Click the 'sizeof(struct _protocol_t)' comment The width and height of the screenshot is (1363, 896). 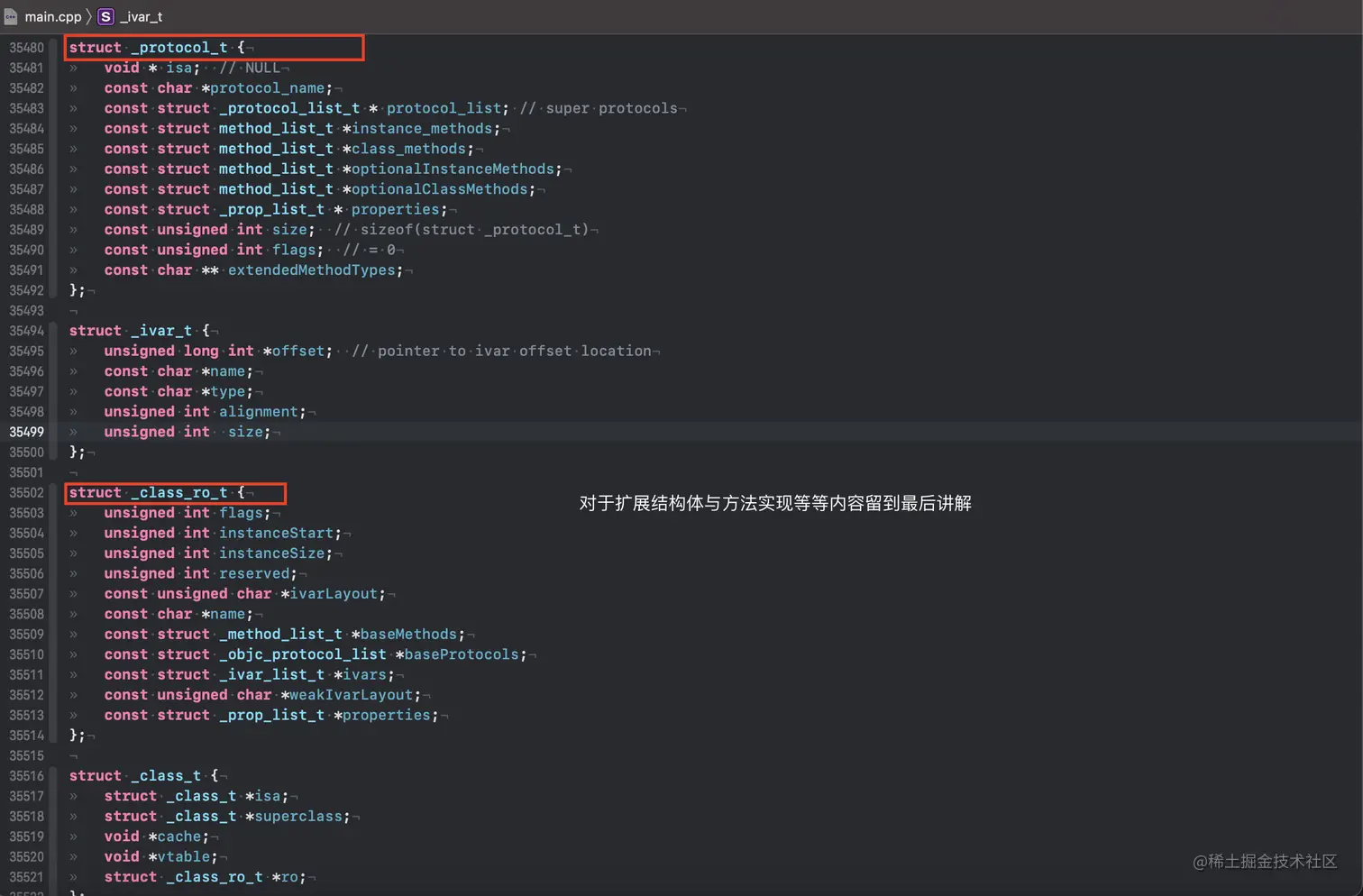pyautogui.click(x=462, y=230)
